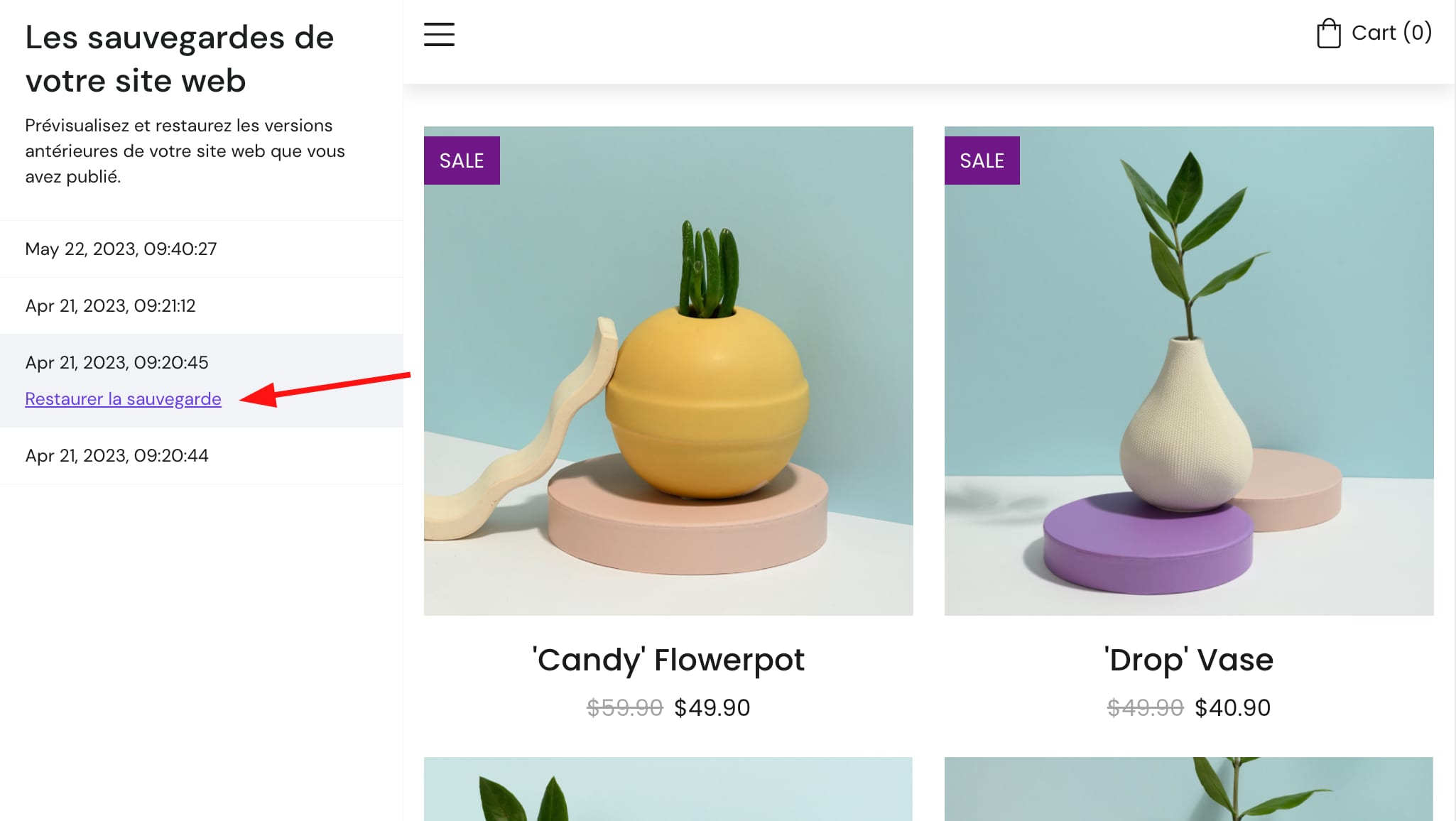Select the Apr 21, 09:20:44 backup entry
Viewport: 1456px width, 821px height.
(x=116, y=455)
